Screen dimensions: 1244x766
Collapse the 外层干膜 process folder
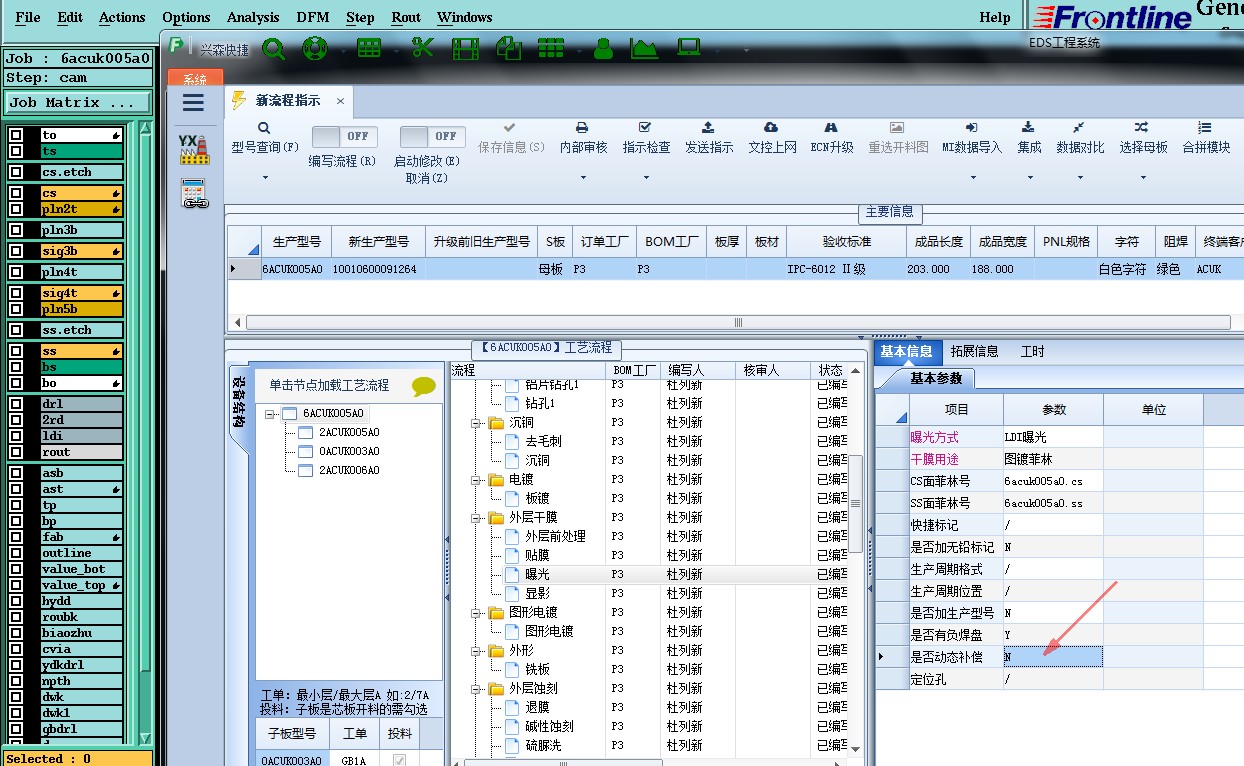475,518
